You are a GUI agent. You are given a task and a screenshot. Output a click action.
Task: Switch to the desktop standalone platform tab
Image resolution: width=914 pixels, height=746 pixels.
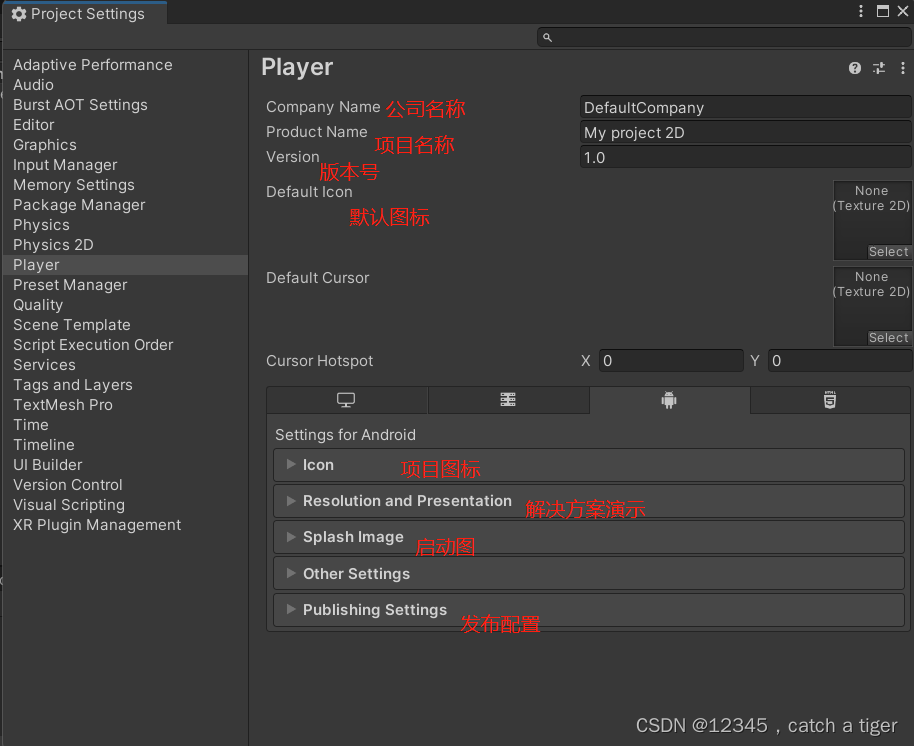(x=347, y=400)
